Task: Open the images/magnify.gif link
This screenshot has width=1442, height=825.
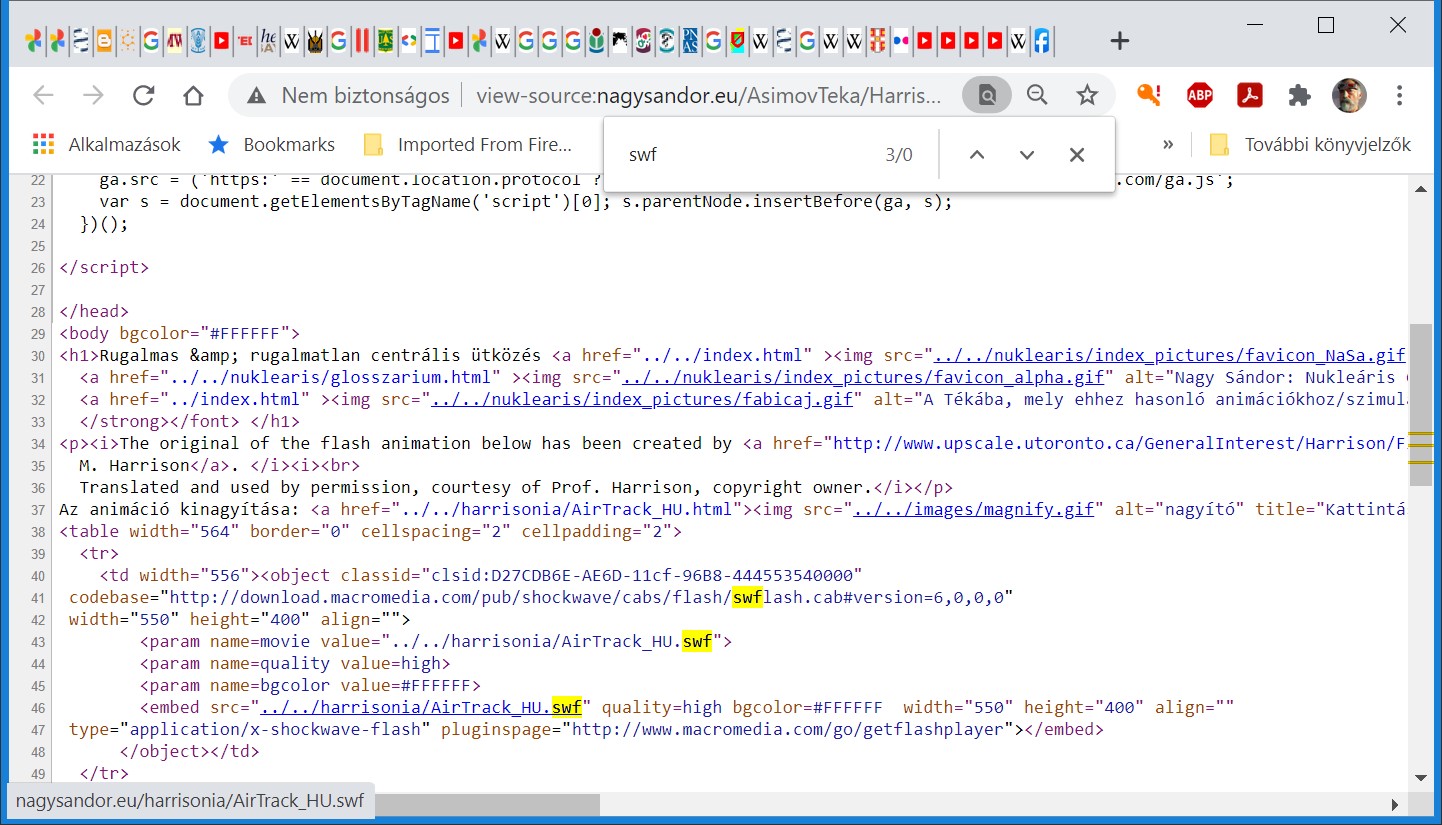Action: coord(973,509)
